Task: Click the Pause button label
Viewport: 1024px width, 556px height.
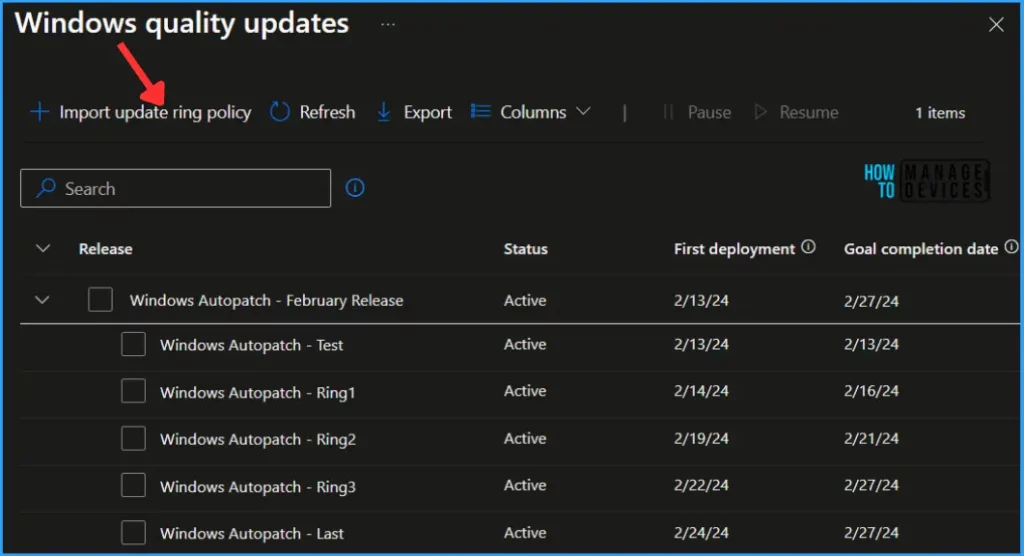Action: tap(709, 112)
